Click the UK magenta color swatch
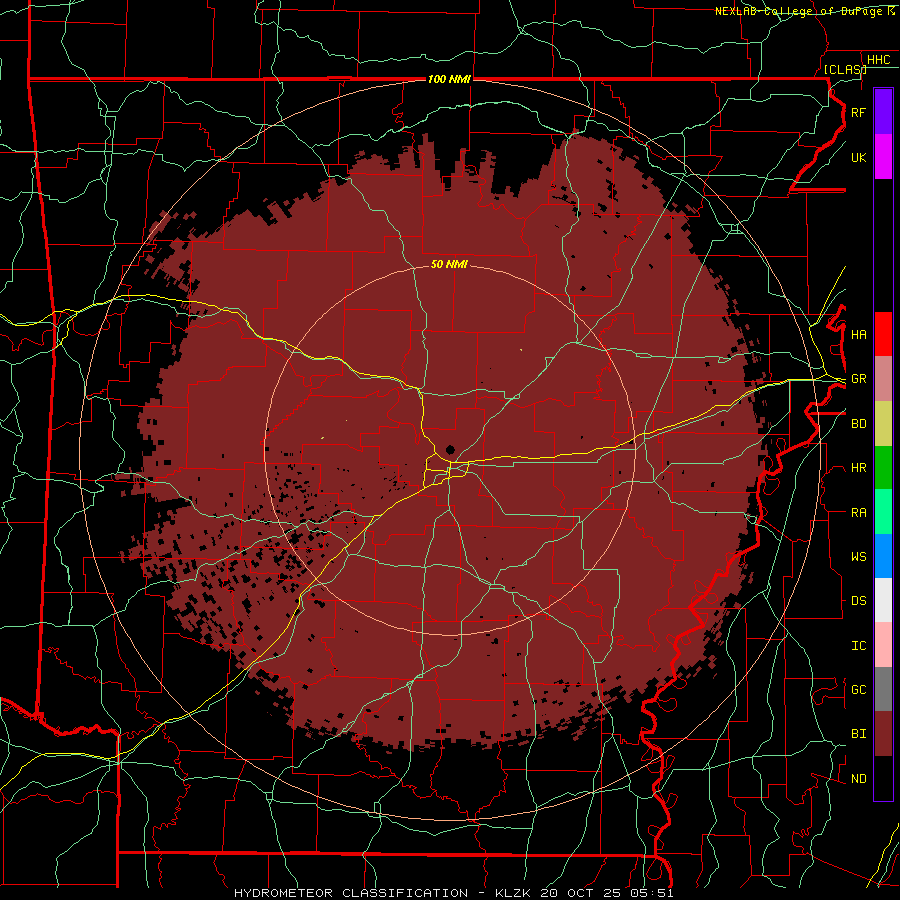The height and width of the screenshot is (900, 900). tap(883, 157)
